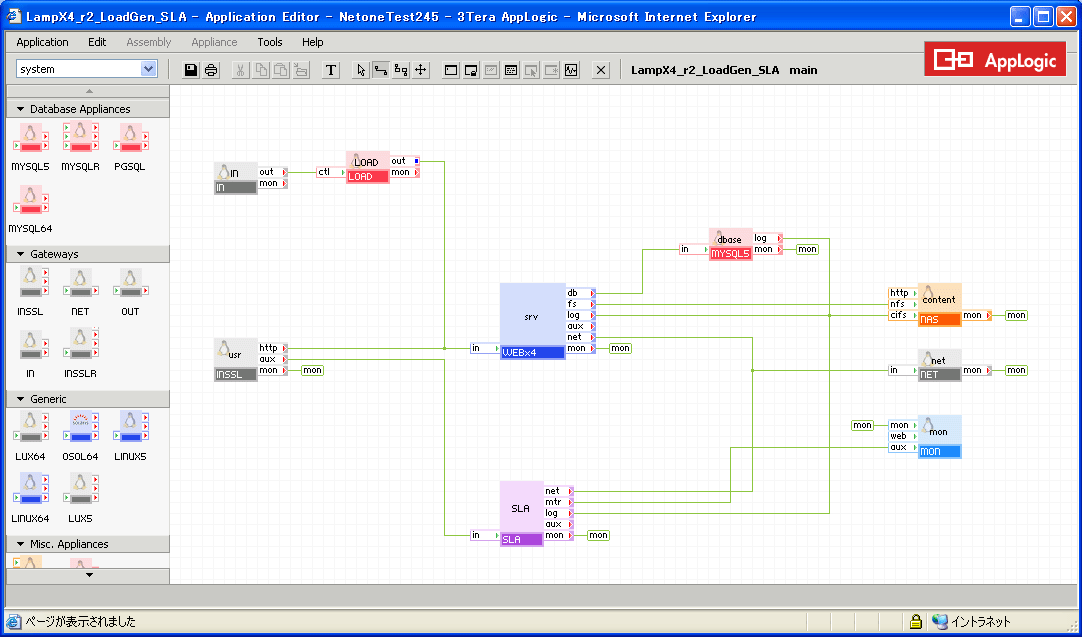Click the ctl terminal on LOAD
The width and height of the screenshot is (1082, 637).
point(331,172)
